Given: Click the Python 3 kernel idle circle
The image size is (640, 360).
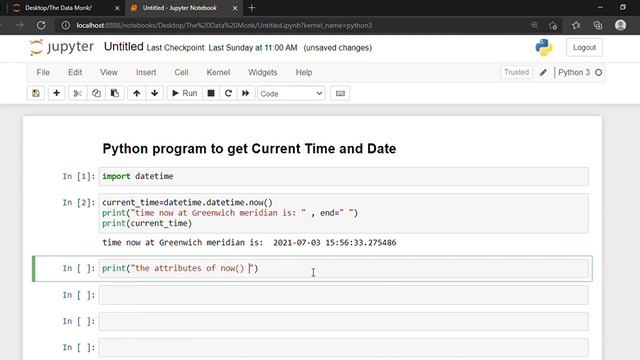Looking at the screenshot, I should click(x=598, y=73).
